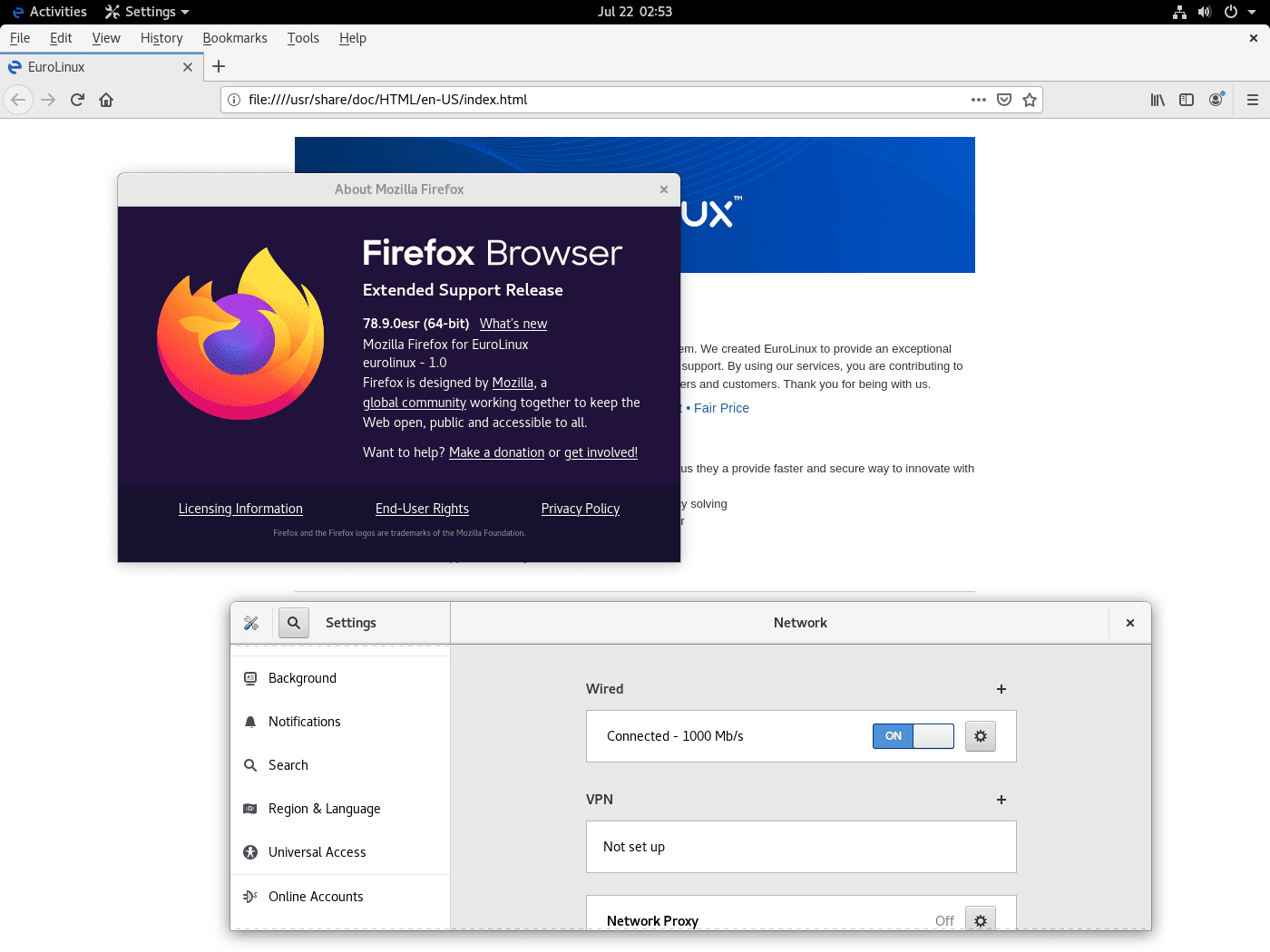Open Firefox account icon
The height and width of the screenshot is (952, 1270).
click(x=1216, y=100)
